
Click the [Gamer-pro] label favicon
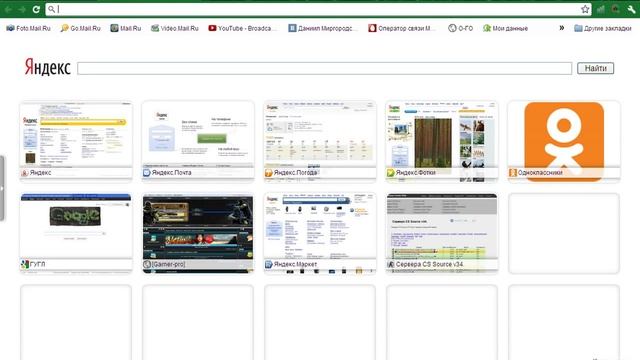pyautogui.click(x=147, y=264)
